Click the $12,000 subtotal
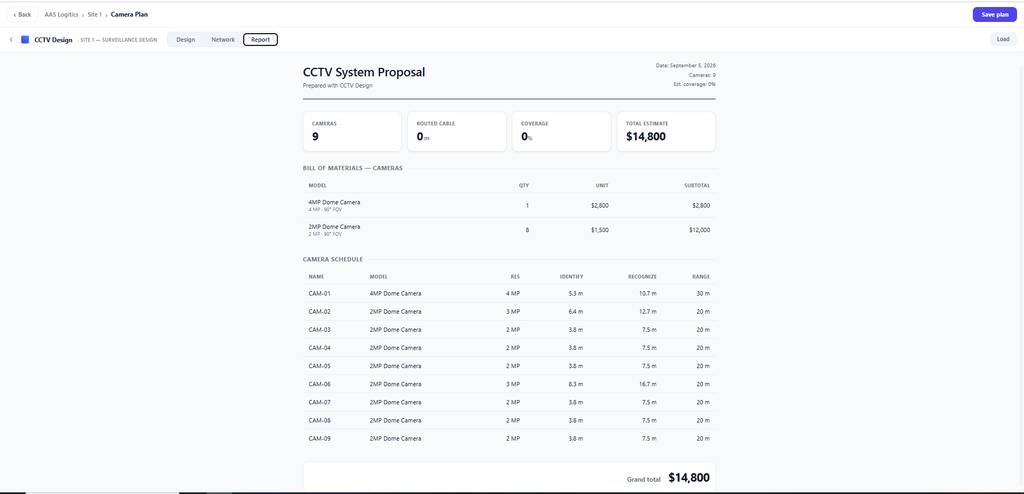This screenshot has height=494, width=1024. pos(700,230)
